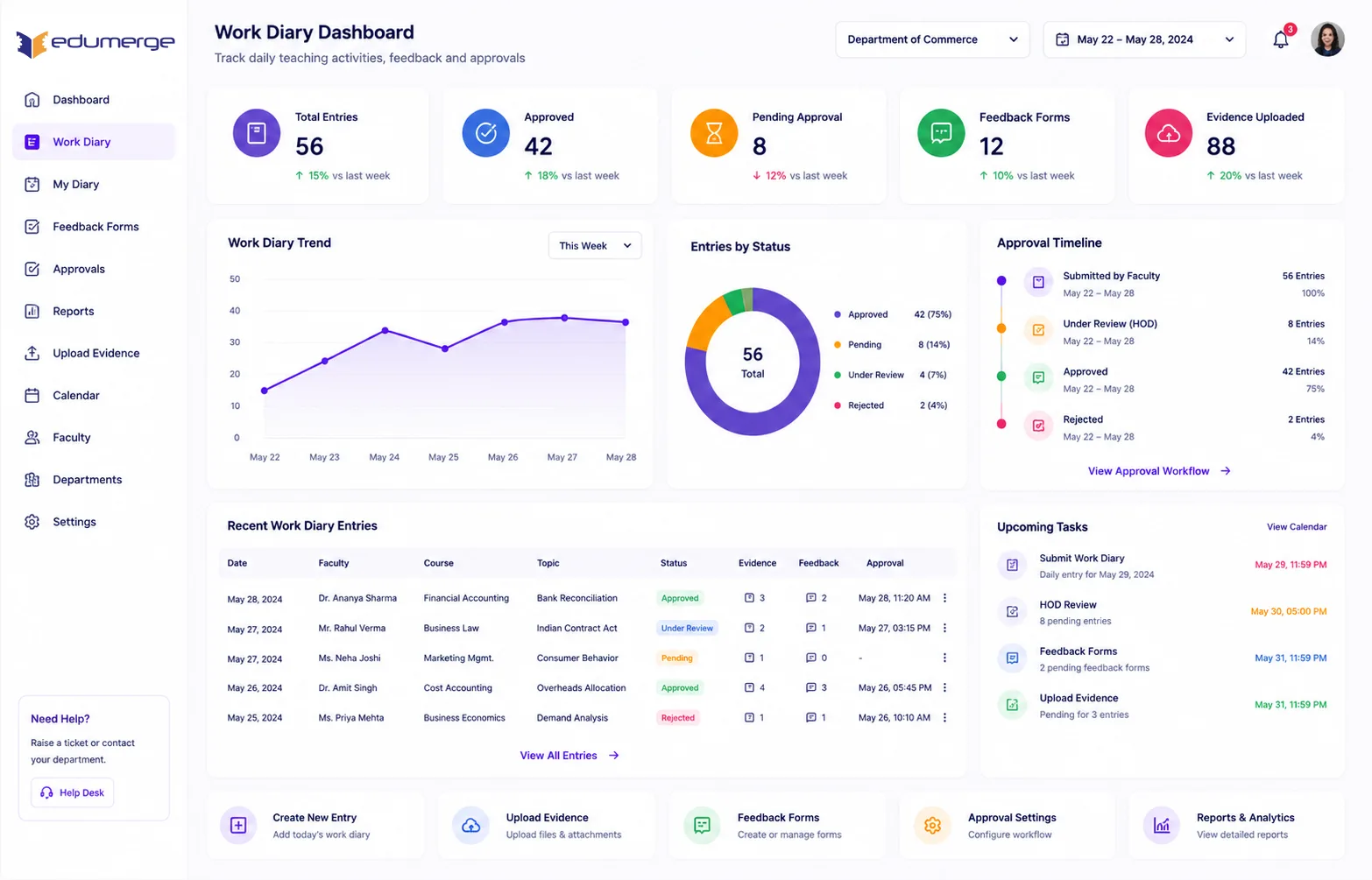Click the Financial Accounting course cell
The image size is (1372, 880).
466,598
